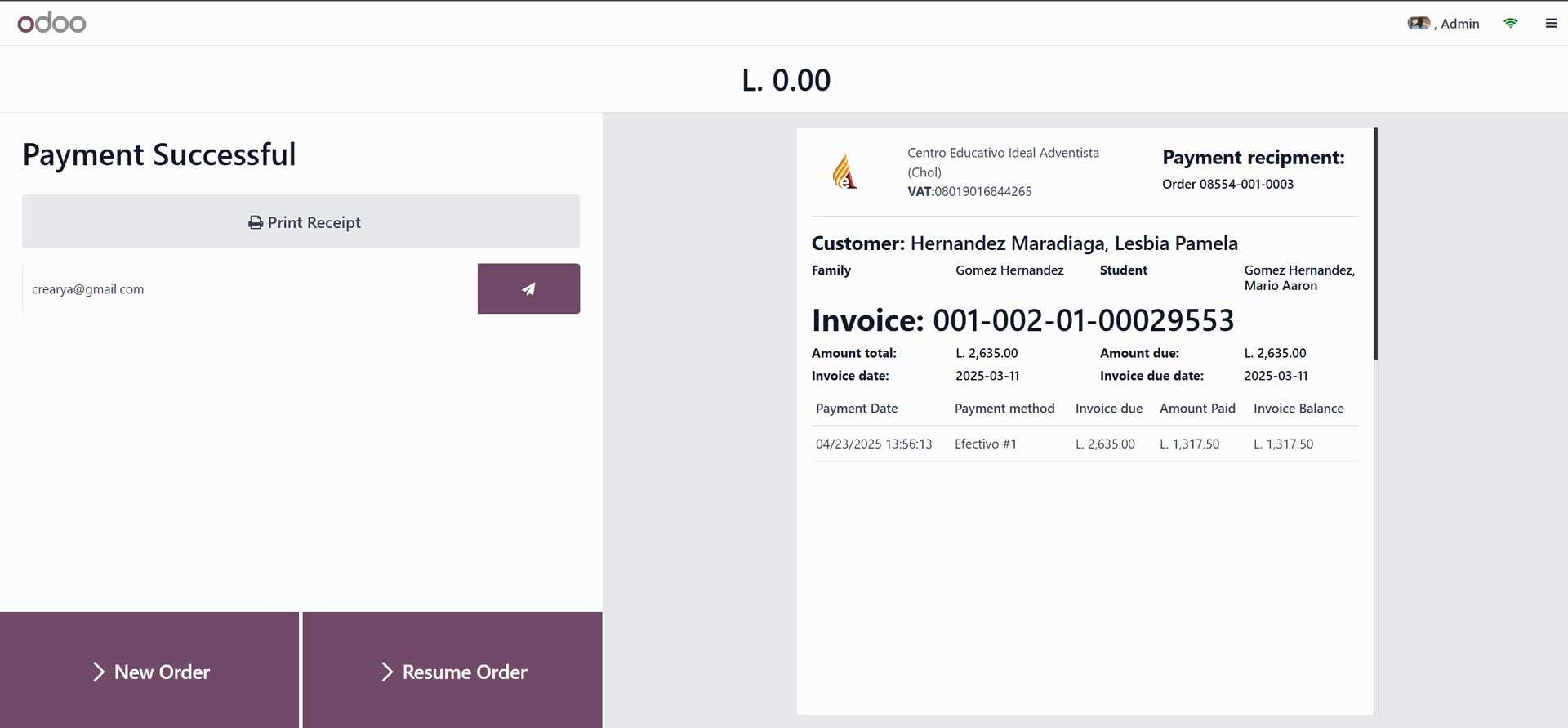Click the Admin user avatar
The height and width of the screenshot is (728, 1568).
1419,24
